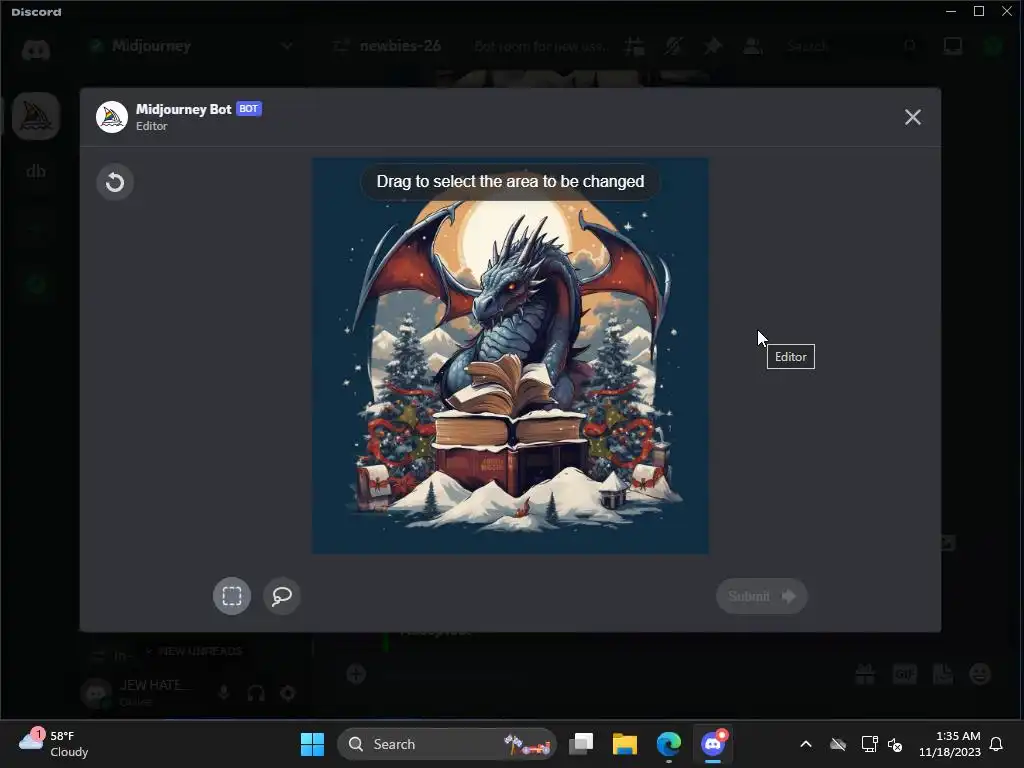This screenshot has width=1024, height=768.
Task: Open the weather widget showing 58°F
Action: click(x=54, y=744)
